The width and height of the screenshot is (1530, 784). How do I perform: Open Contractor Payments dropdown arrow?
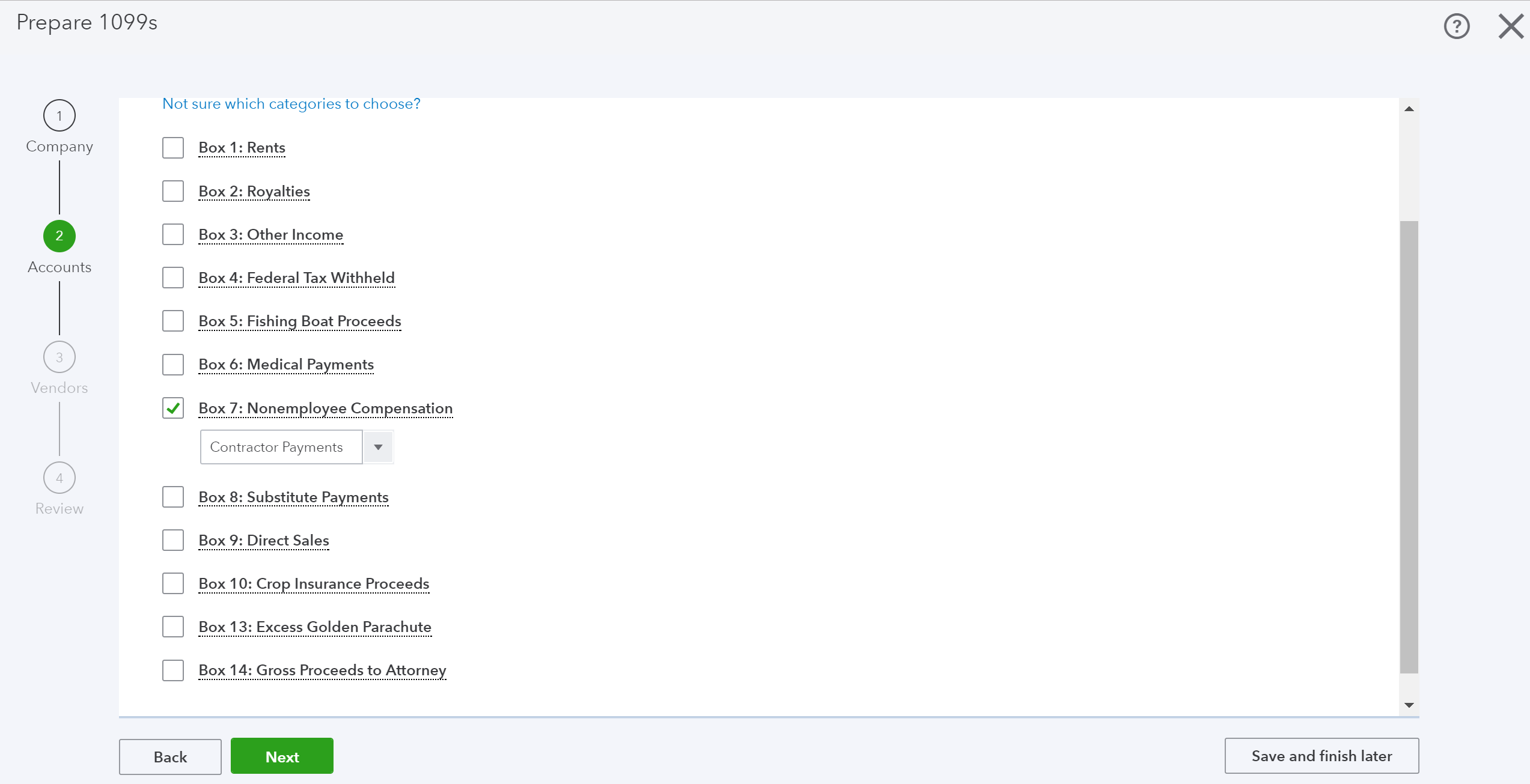point(378,447)
